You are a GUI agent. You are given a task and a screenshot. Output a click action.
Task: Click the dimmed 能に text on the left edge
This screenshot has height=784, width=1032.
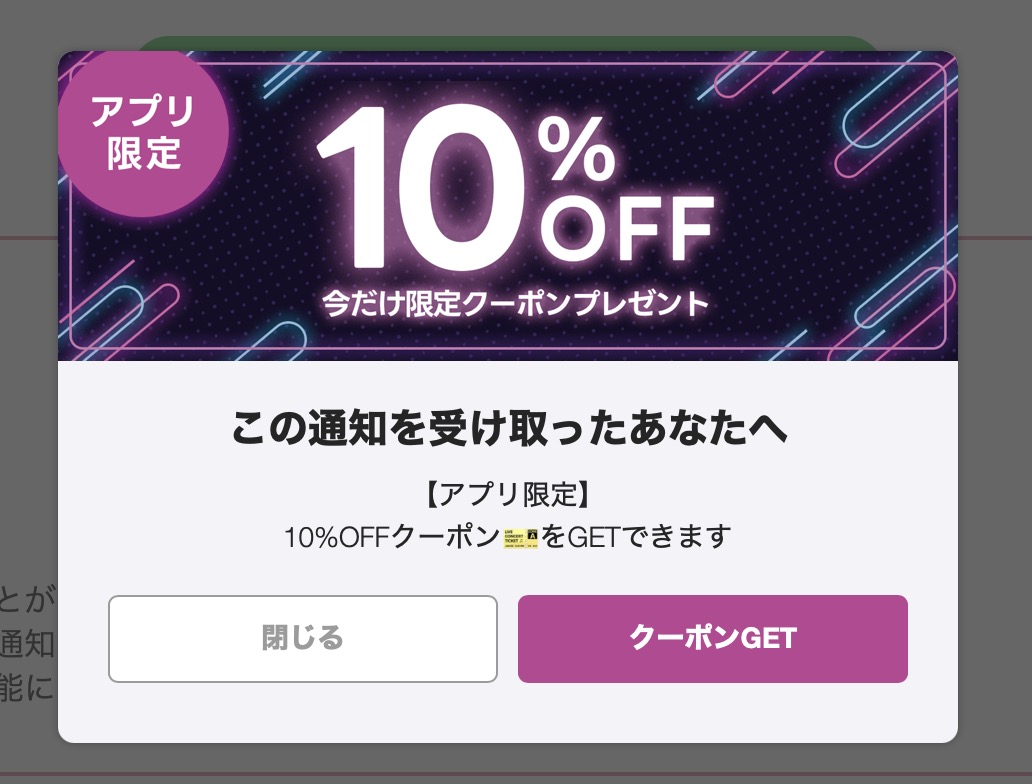tap(27, 689)
